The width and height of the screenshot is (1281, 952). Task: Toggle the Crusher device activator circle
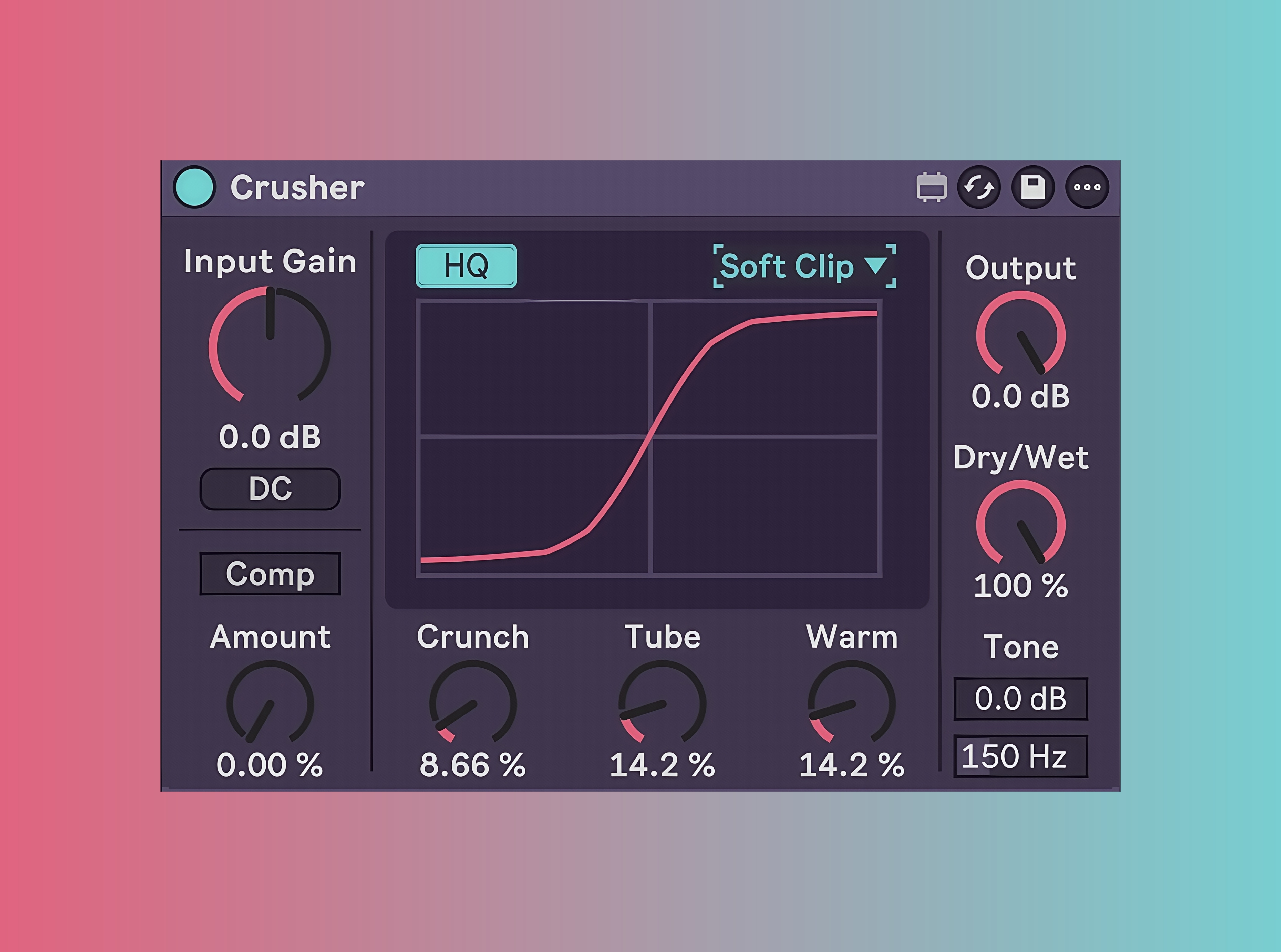tap(194, 187)
